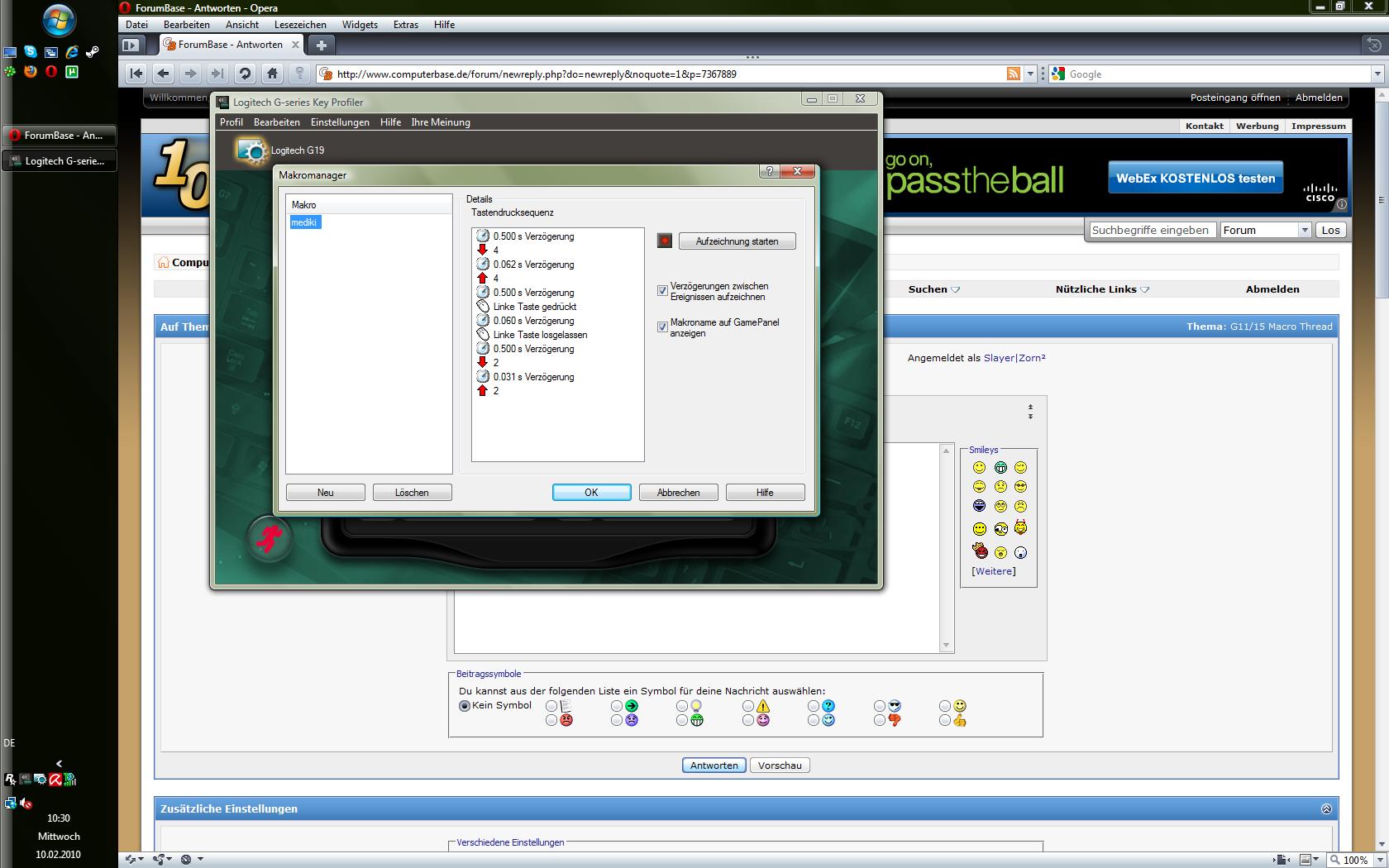Select the warning triangle post symbol radio

tap(748, 706)
